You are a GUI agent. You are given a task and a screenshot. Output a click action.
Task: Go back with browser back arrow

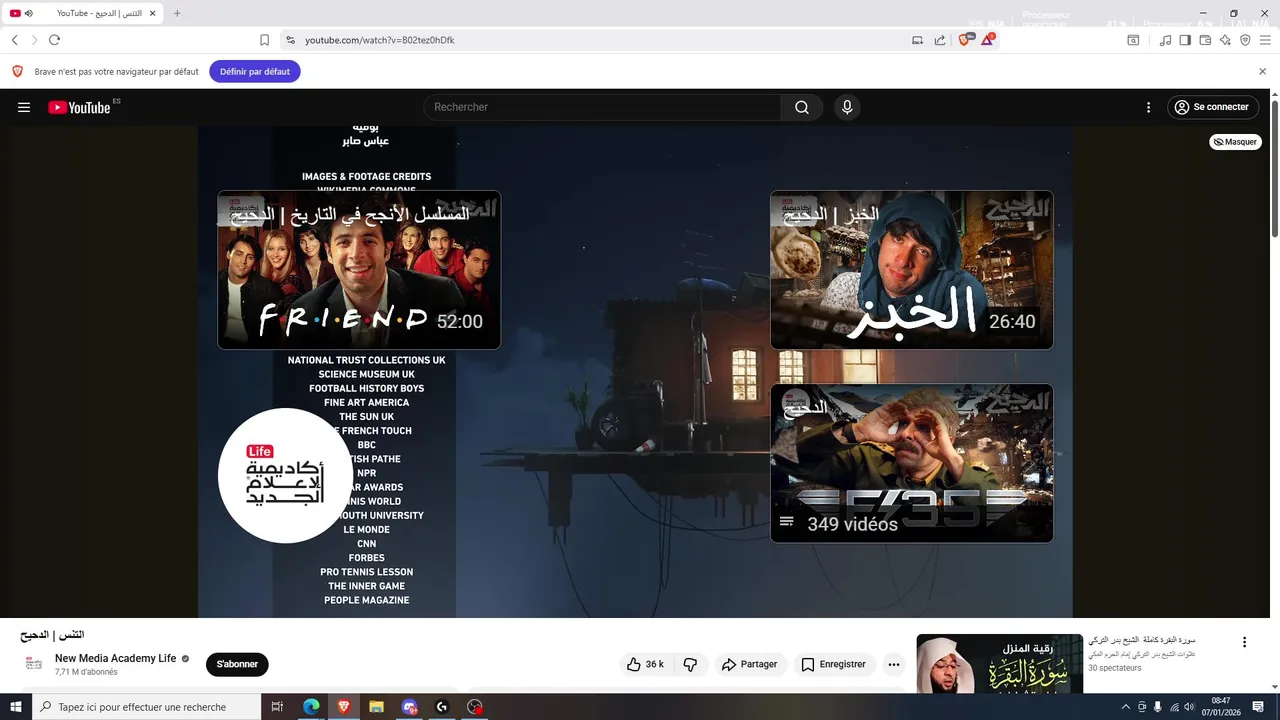pyautogui.click(x=15, y=40)
